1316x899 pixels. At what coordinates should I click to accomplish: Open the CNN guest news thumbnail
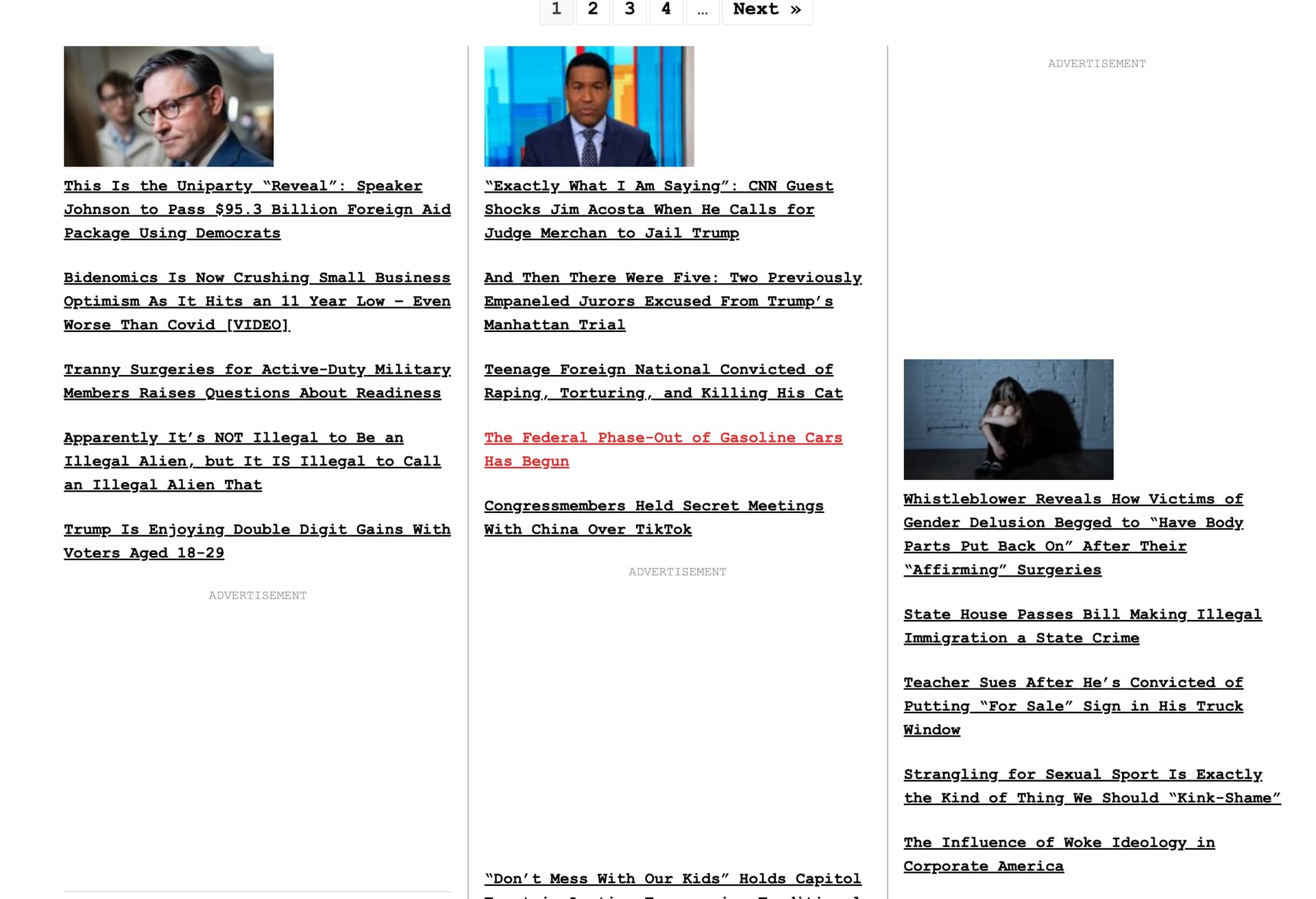589,106
